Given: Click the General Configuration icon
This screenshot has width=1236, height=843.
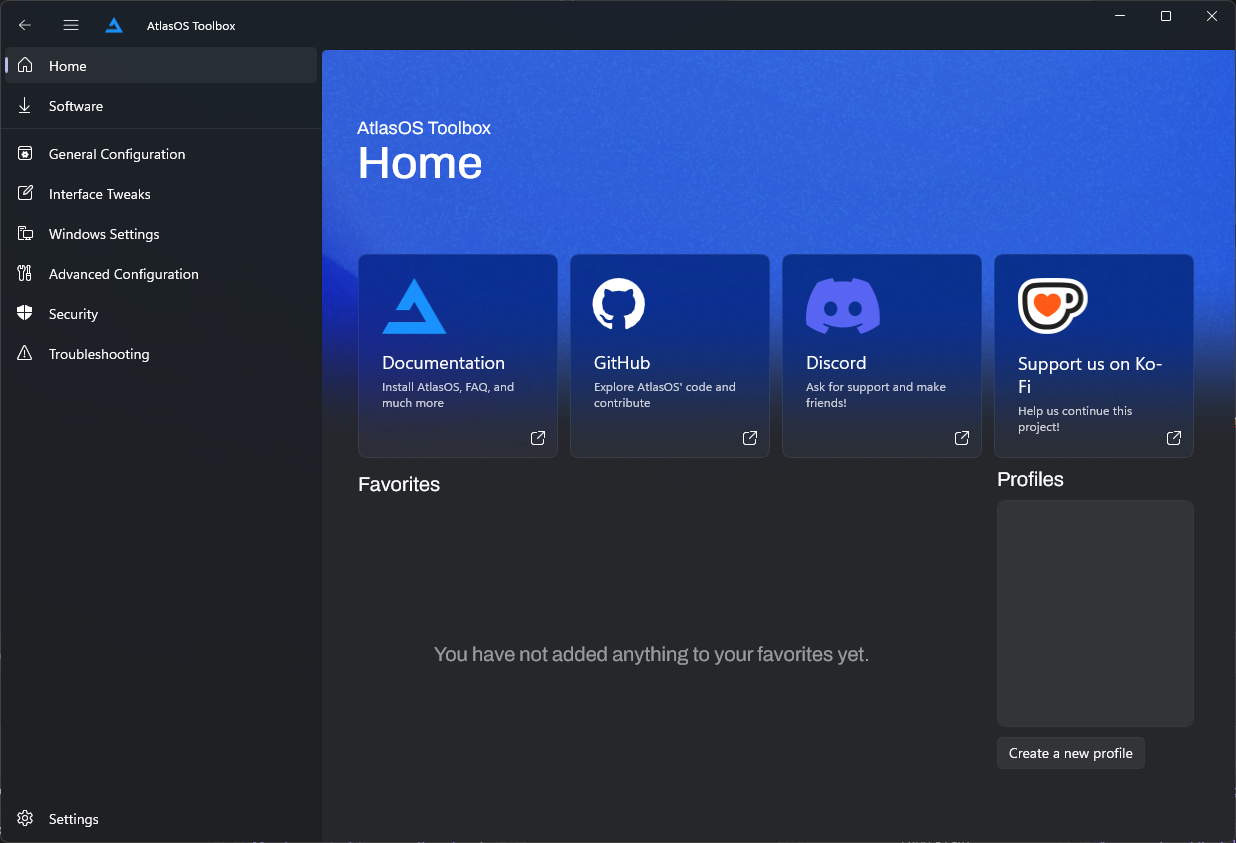Looking at the screenshot, I should point(25,154).
